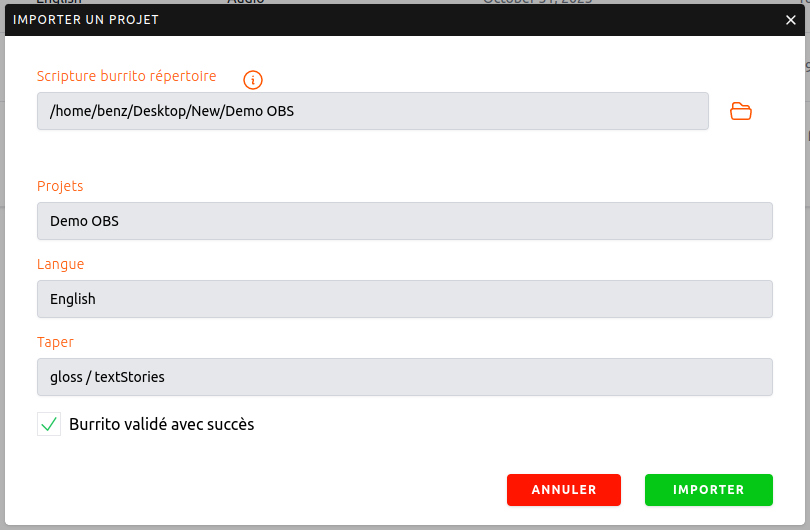Click the Langue label
The height and width of the screenshot is (530, 810).
coord(60,264)
